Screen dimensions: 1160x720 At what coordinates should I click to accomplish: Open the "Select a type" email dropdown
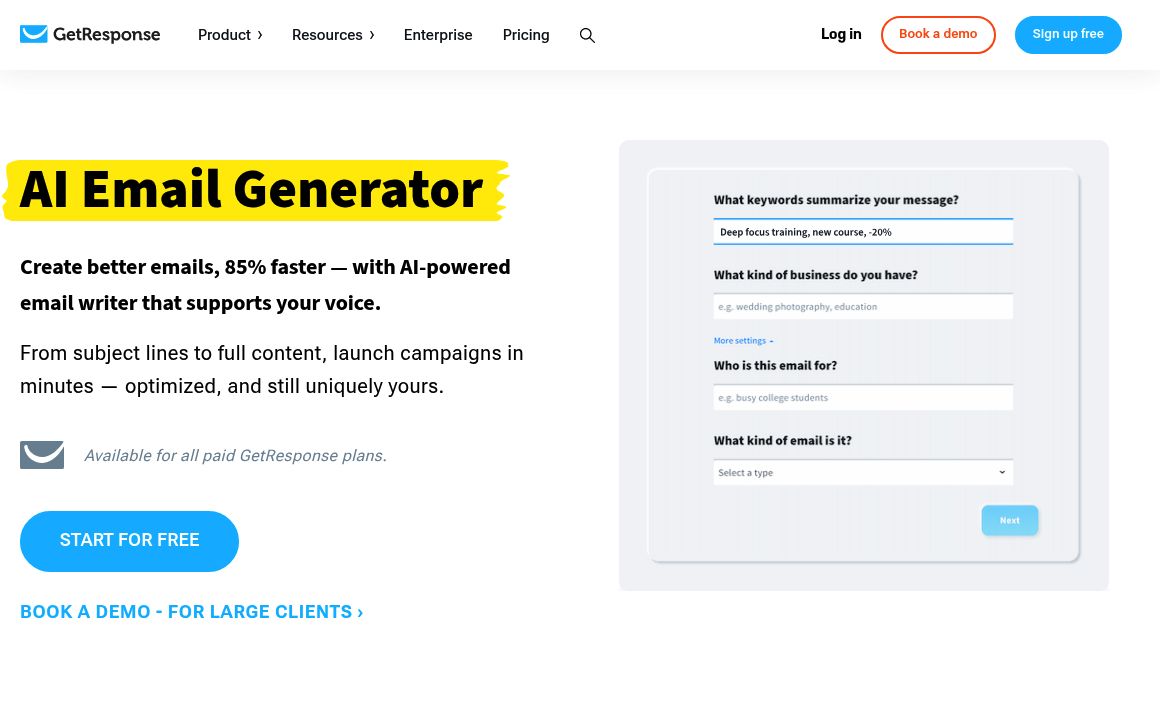863,472
